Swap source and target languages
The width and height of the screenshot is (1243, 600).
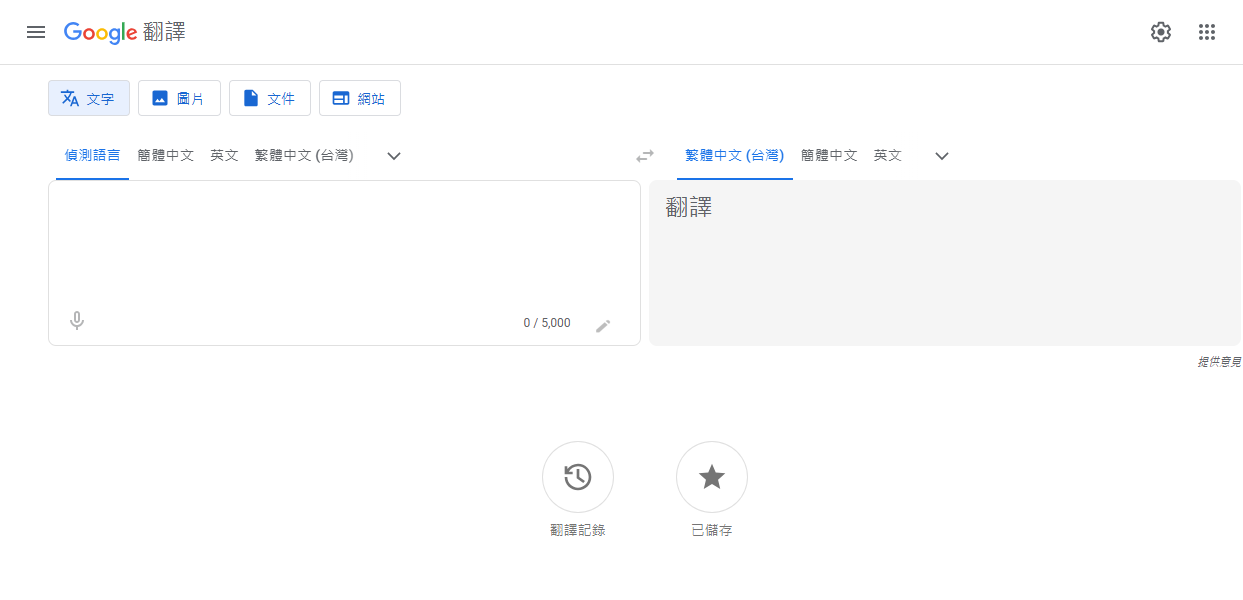point(645,156)
